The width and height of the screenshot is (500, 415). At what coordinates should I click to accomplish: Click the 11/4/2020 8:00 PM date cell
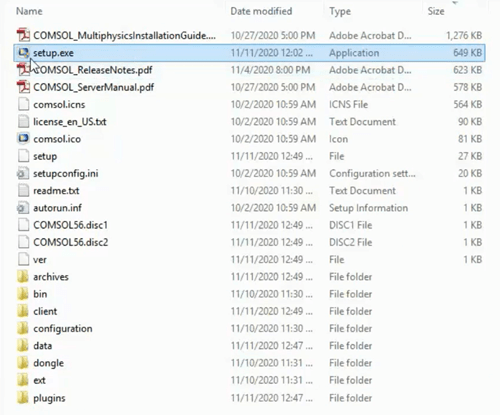[x=271, y=70]
